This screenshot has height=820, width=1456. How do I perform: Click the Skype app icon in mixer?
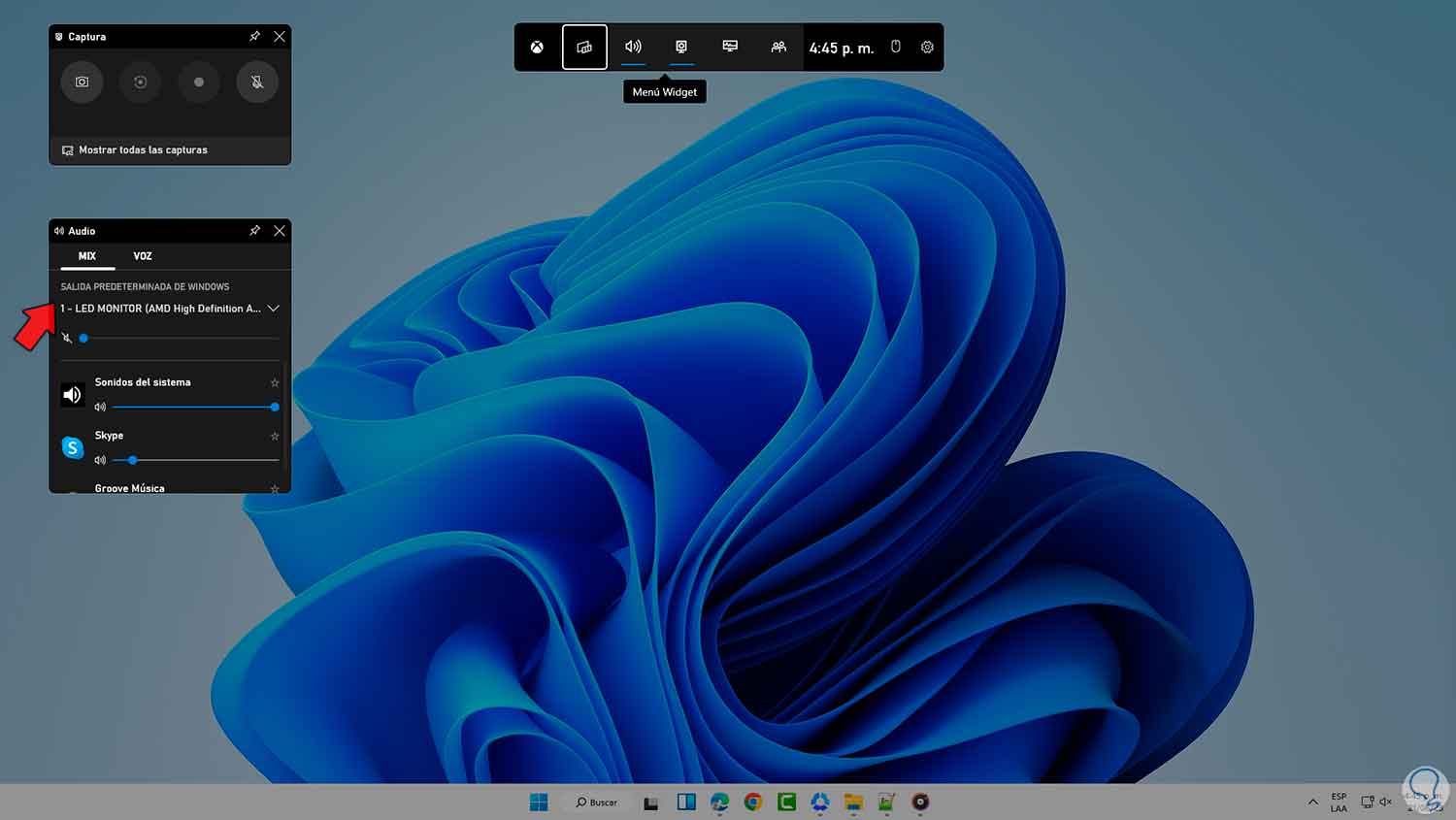(x=73, y=447)
